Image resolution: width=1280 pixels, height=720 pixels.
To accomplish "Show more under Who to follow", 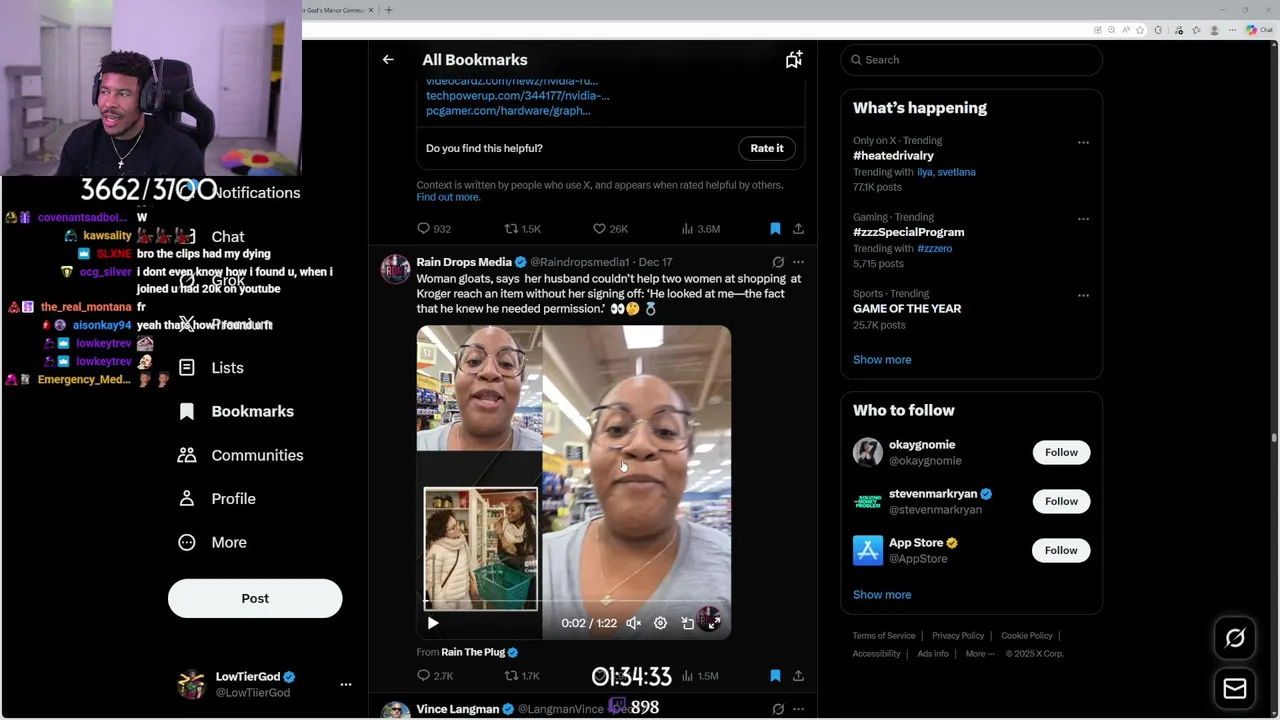I will (882, 595).
